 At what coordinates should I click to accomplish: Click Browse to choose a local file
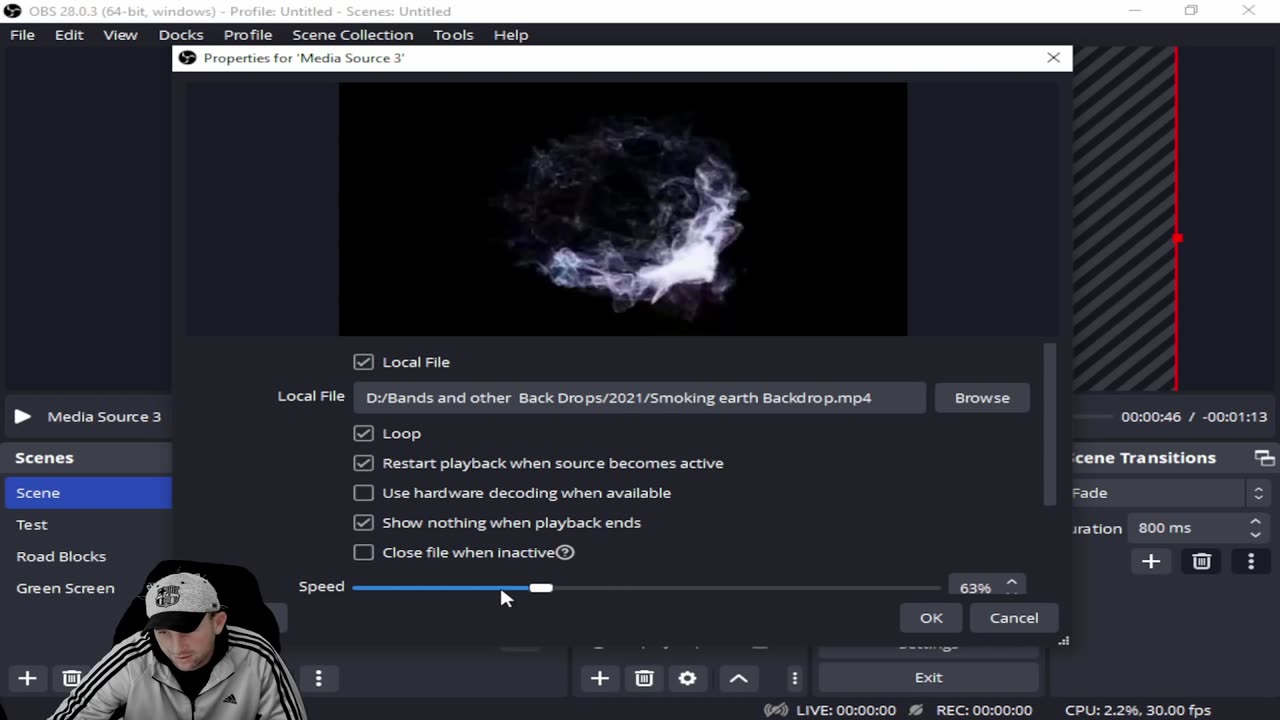point(982,398)
